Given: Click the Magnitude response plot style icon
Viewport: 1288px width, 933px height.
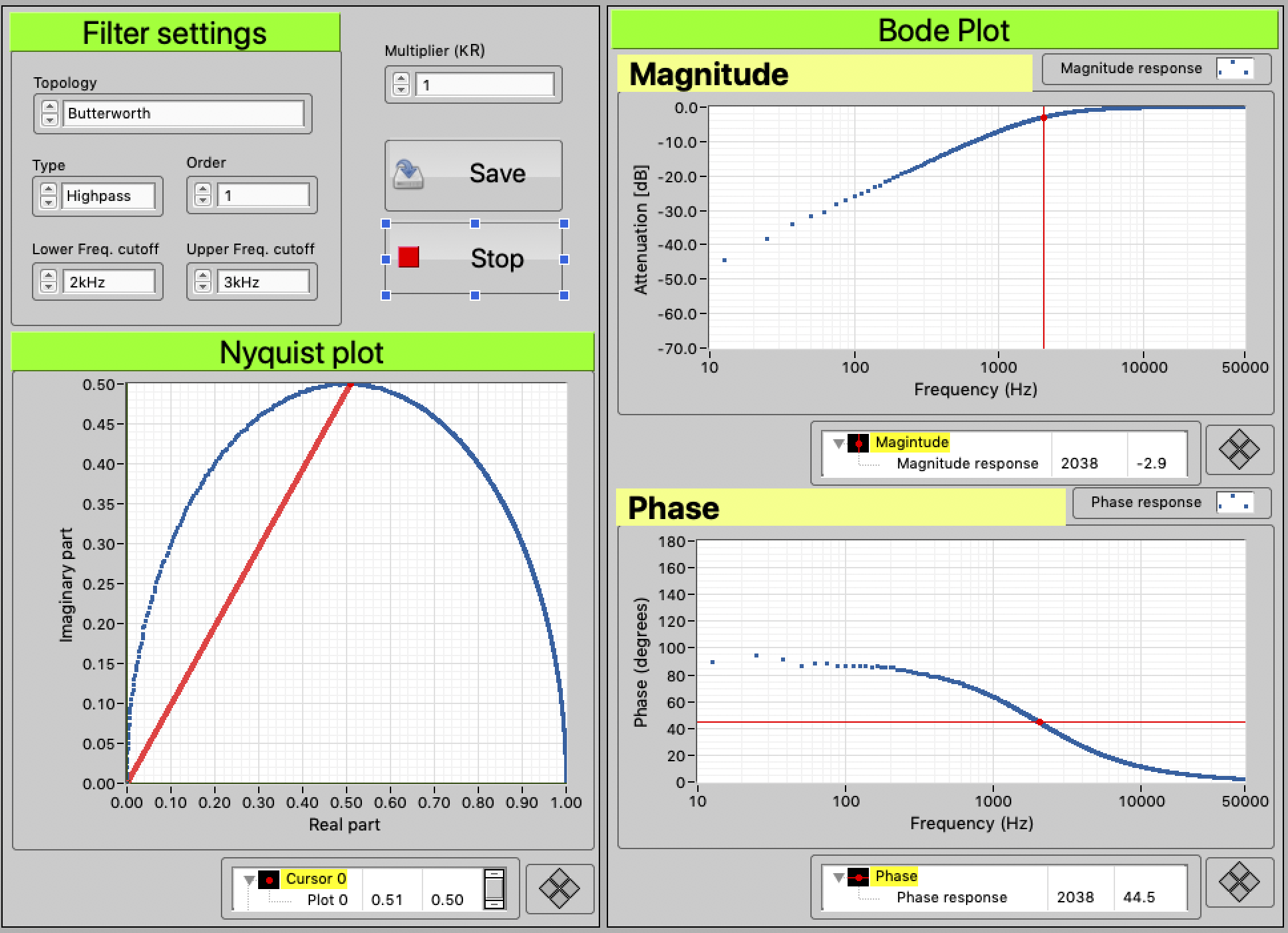Looking at the screenshot, I should [1235, 69].
